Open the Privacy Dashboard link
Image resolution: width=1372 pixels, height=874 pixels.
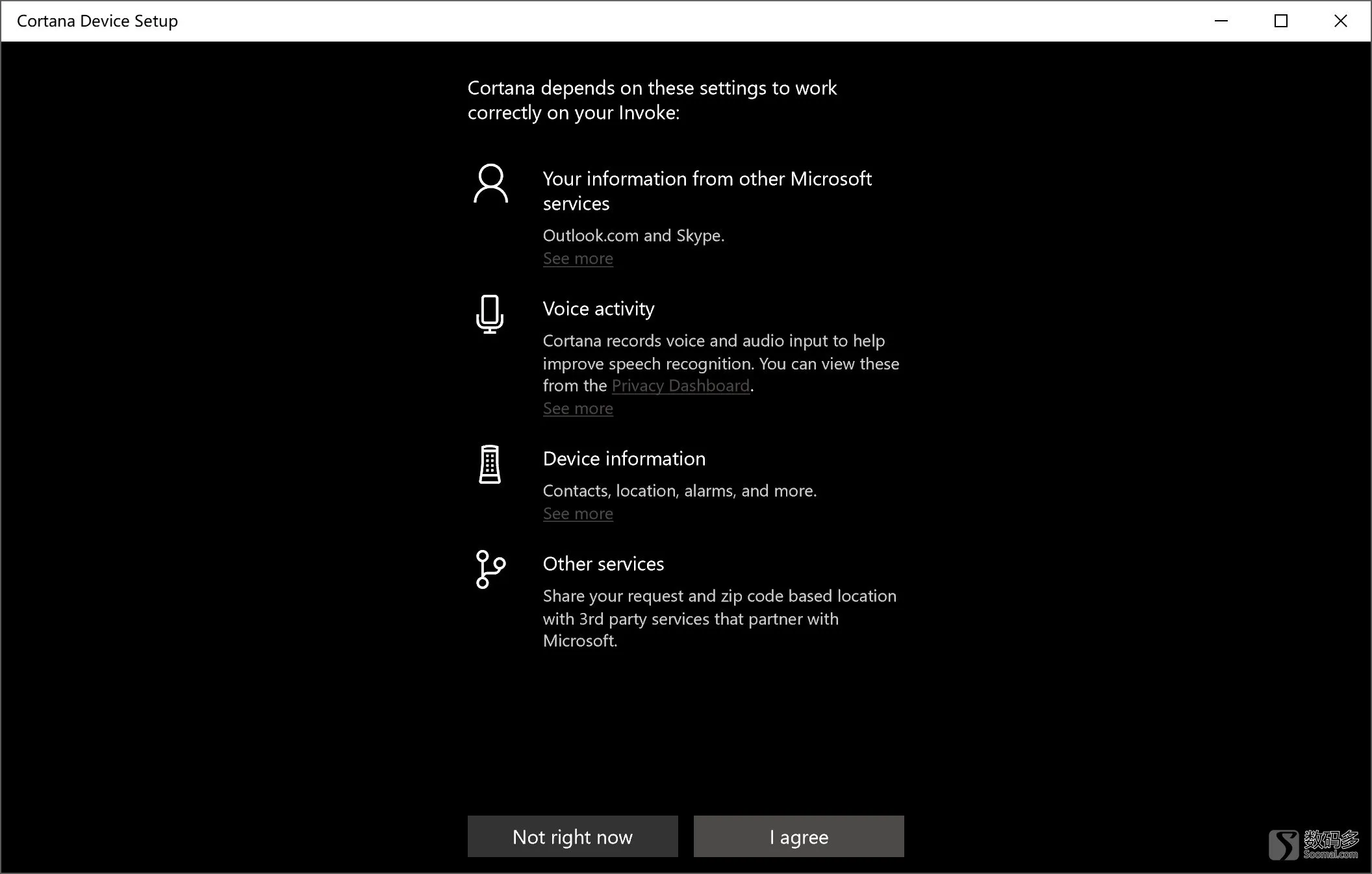[681, 386]
